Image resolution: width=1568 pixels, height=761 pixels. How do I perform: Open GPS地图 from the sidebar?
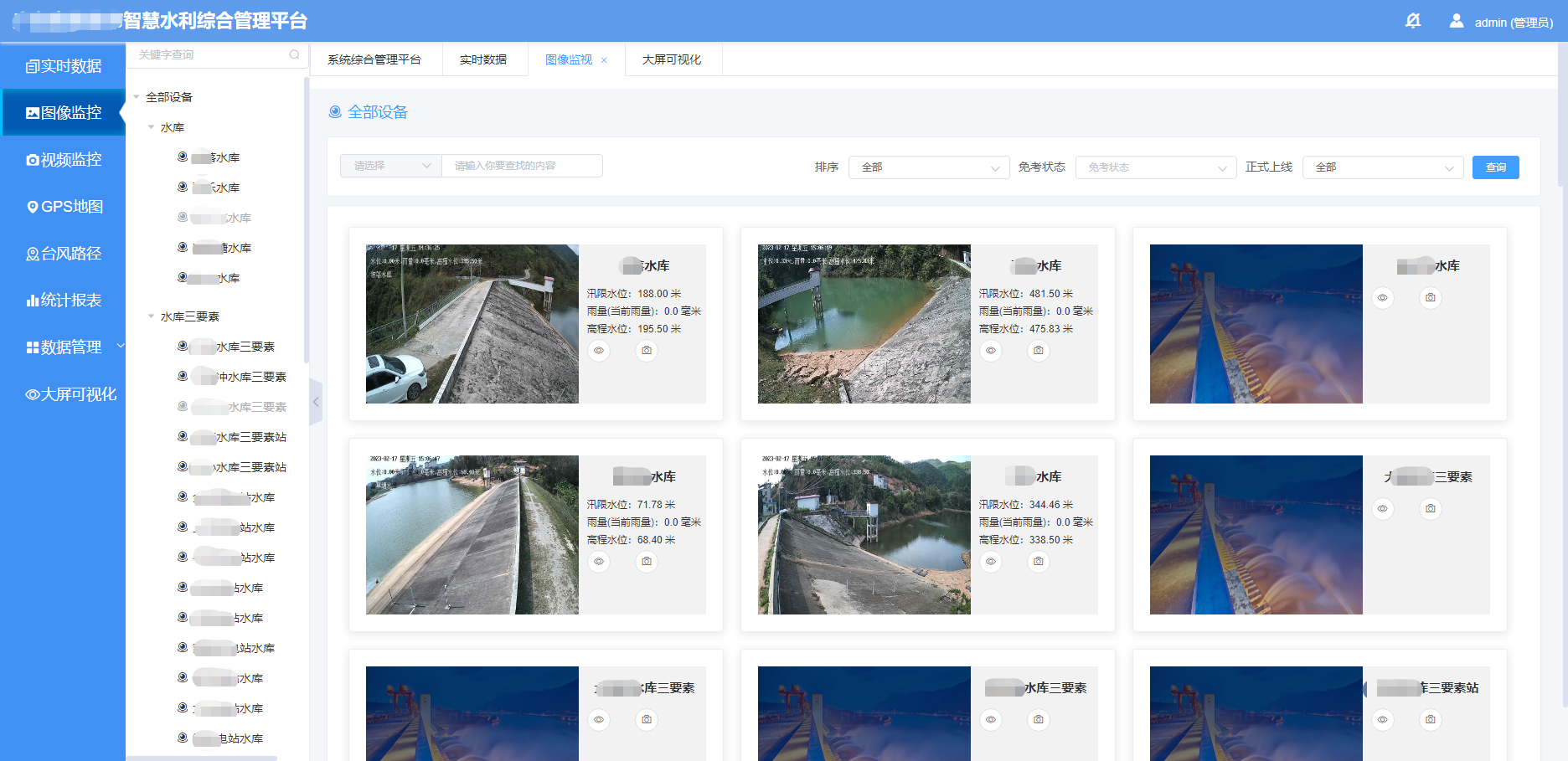pos(64,207)
